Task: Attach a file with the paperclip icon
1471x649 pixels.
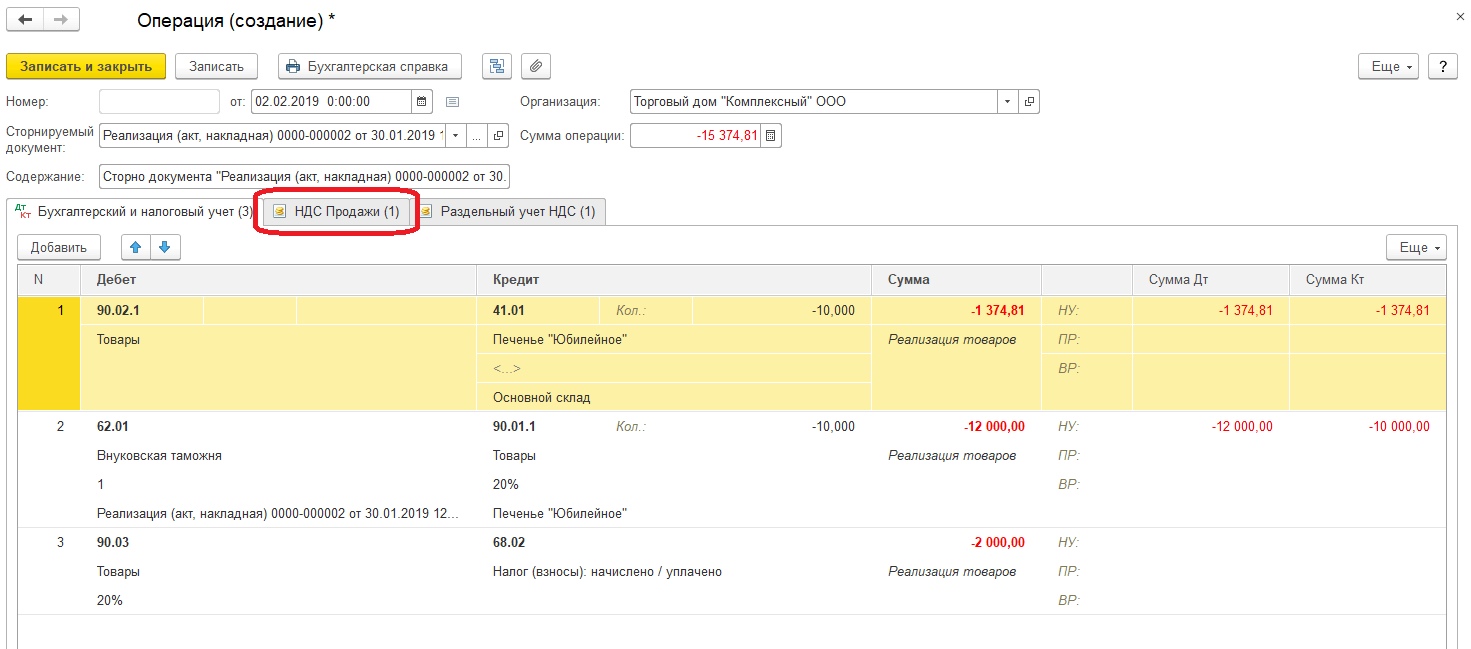Action: point(536,66)
